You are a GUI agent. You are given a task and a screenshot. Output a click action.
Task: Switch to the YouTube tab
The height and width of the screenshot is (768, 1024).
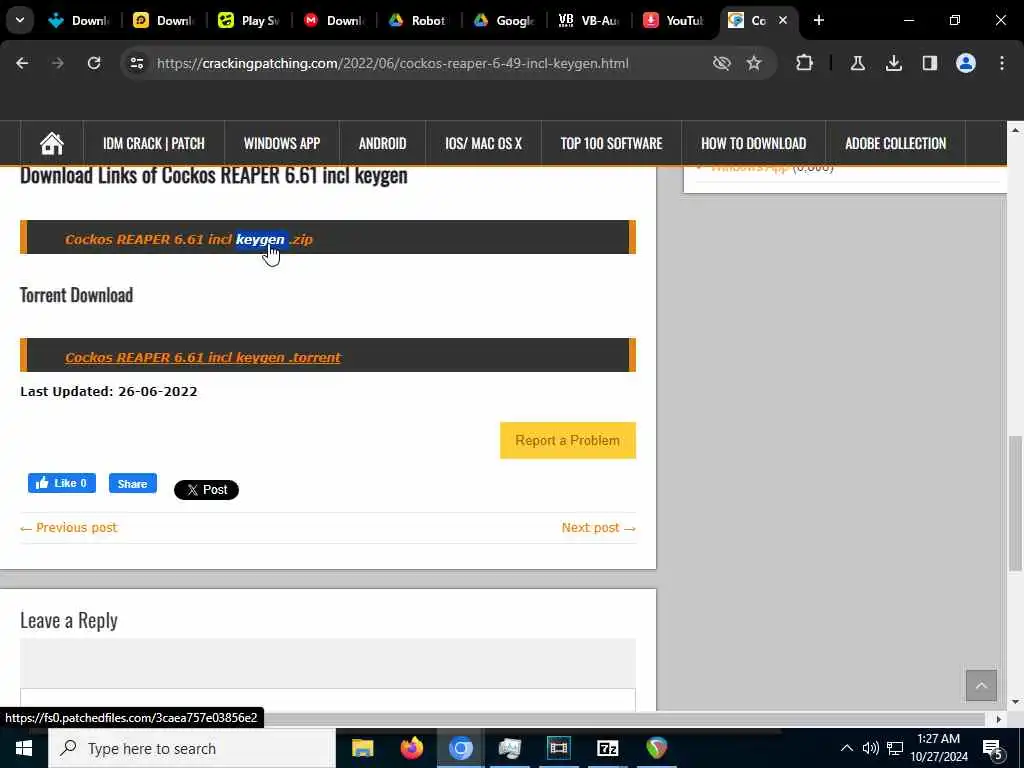click(x=673, y=20)
